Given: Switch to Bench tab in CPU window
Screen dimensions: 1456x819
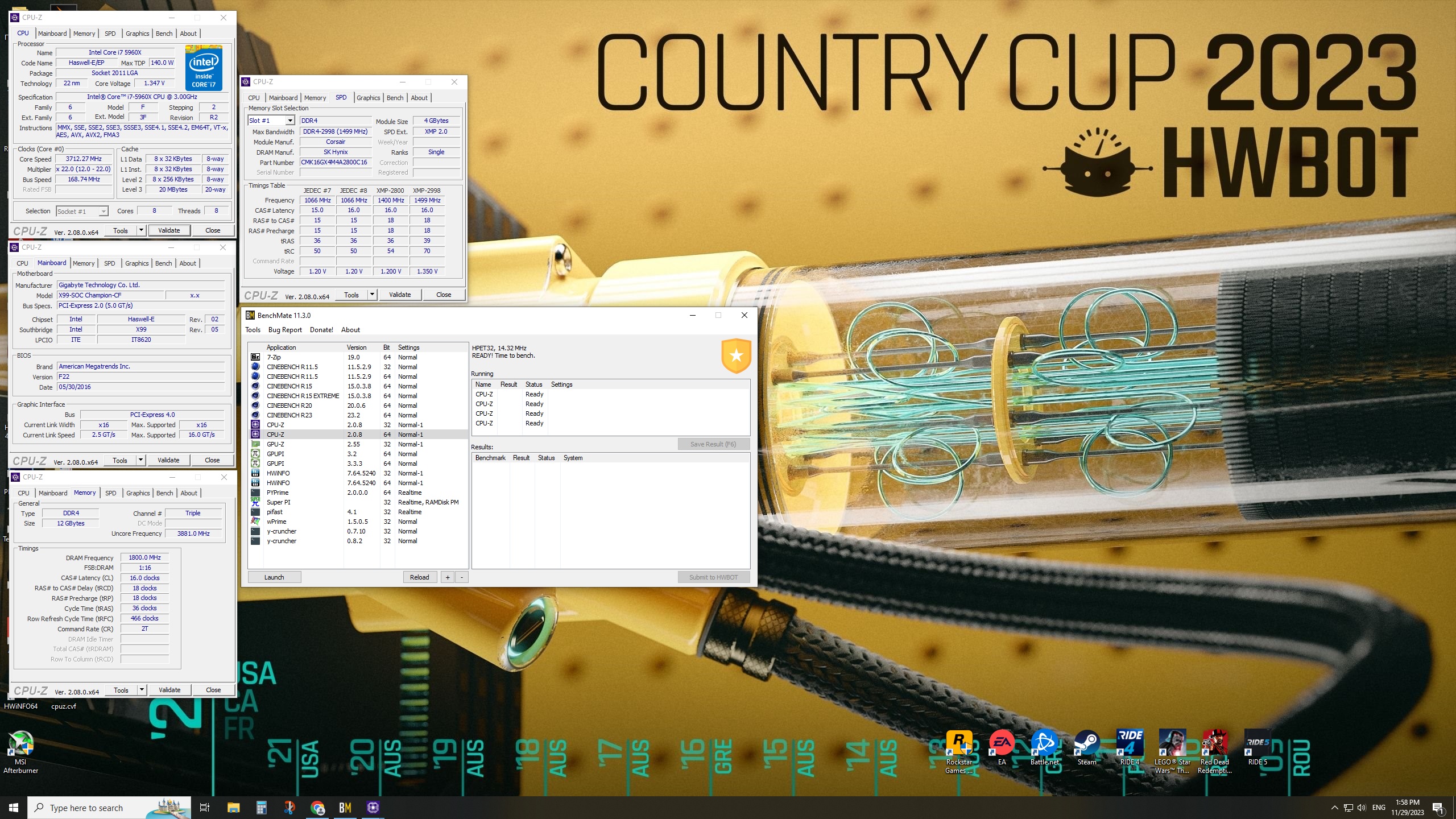Looking at the screenshot, I should (x=164, y=34).
